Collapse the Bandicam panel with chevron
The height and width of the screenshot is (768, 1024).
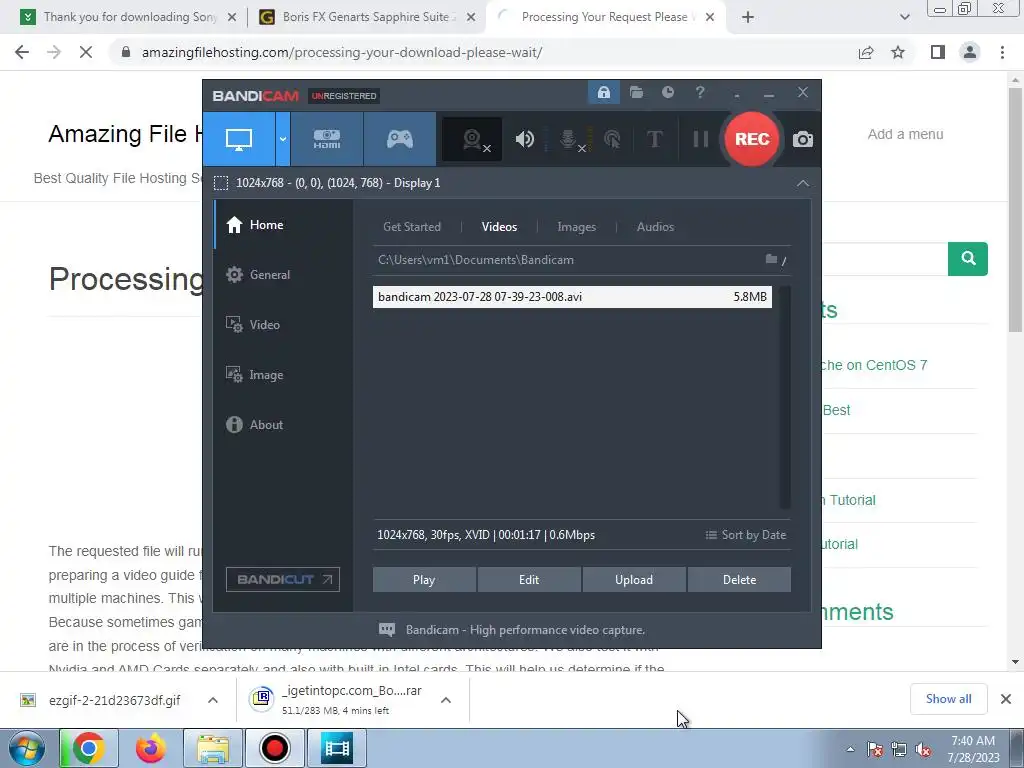[x=803, y=183]
